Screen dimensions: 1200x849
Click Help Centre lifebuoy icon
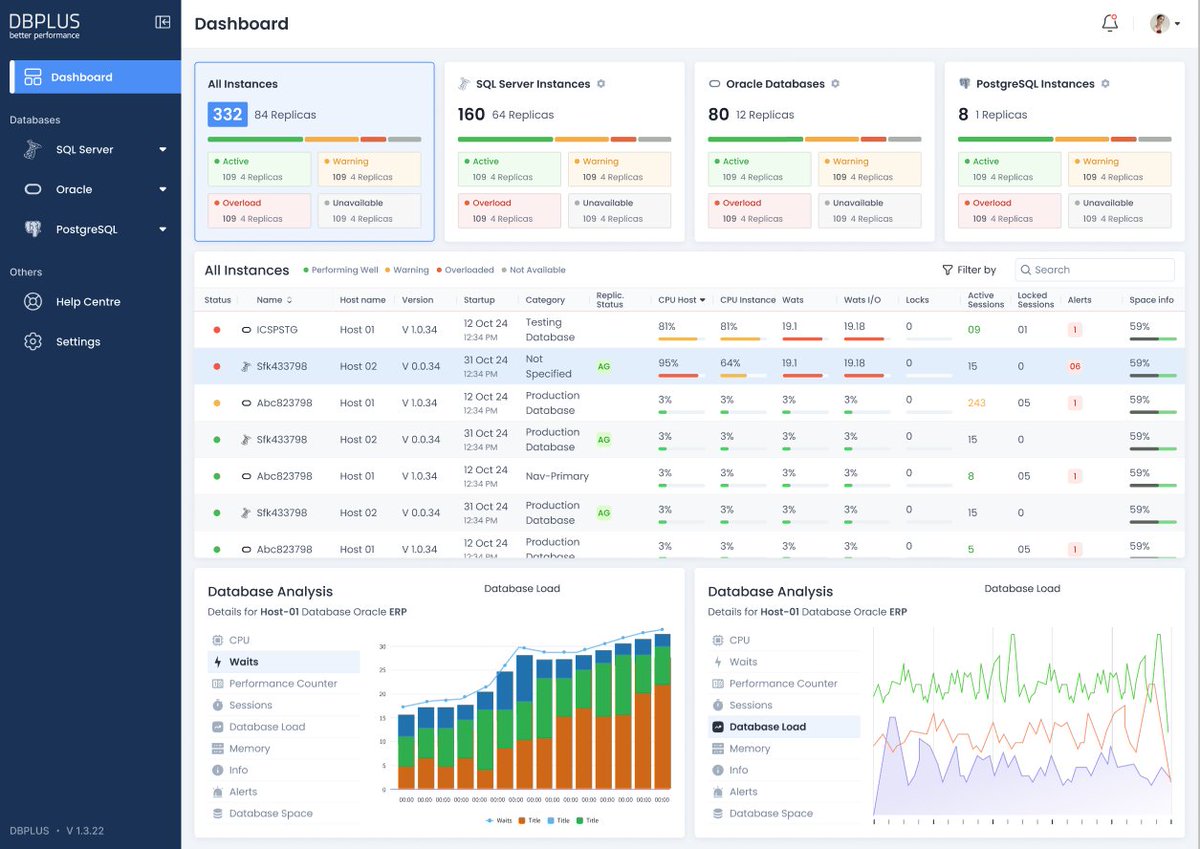[x=33, y=302]
